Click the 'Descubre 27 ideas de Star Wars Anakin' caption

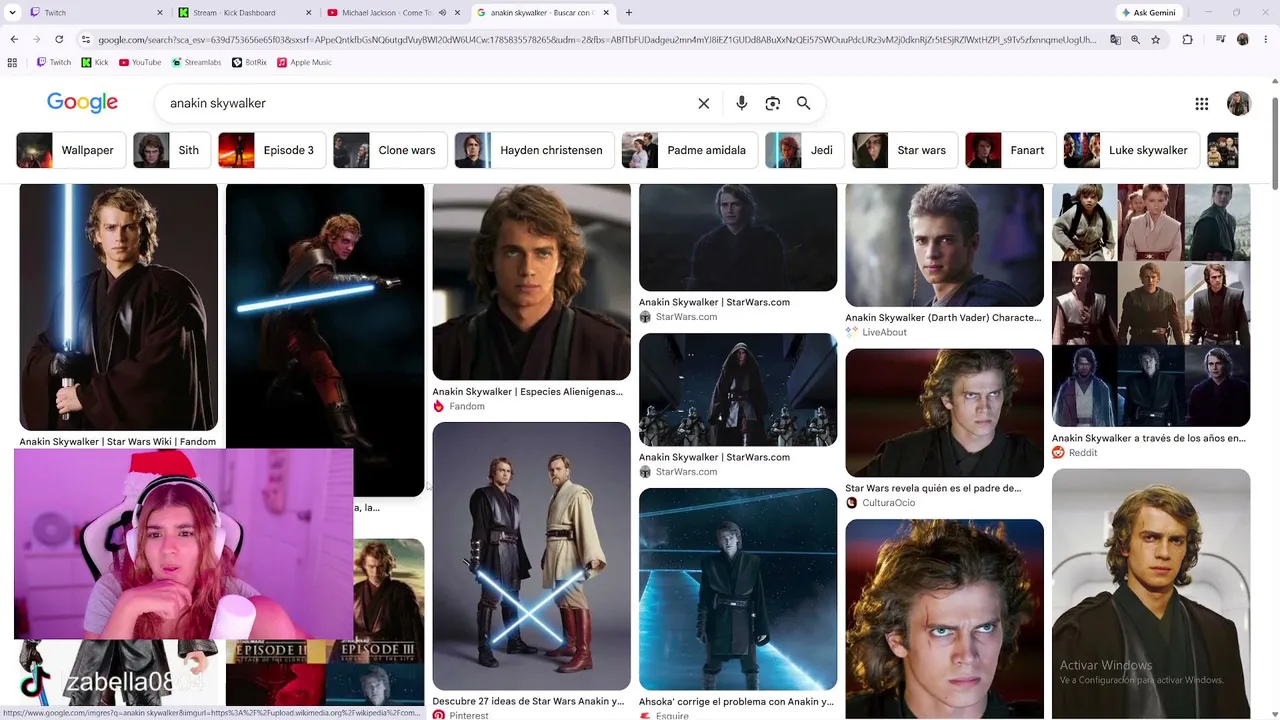click(x=528, y=701)
